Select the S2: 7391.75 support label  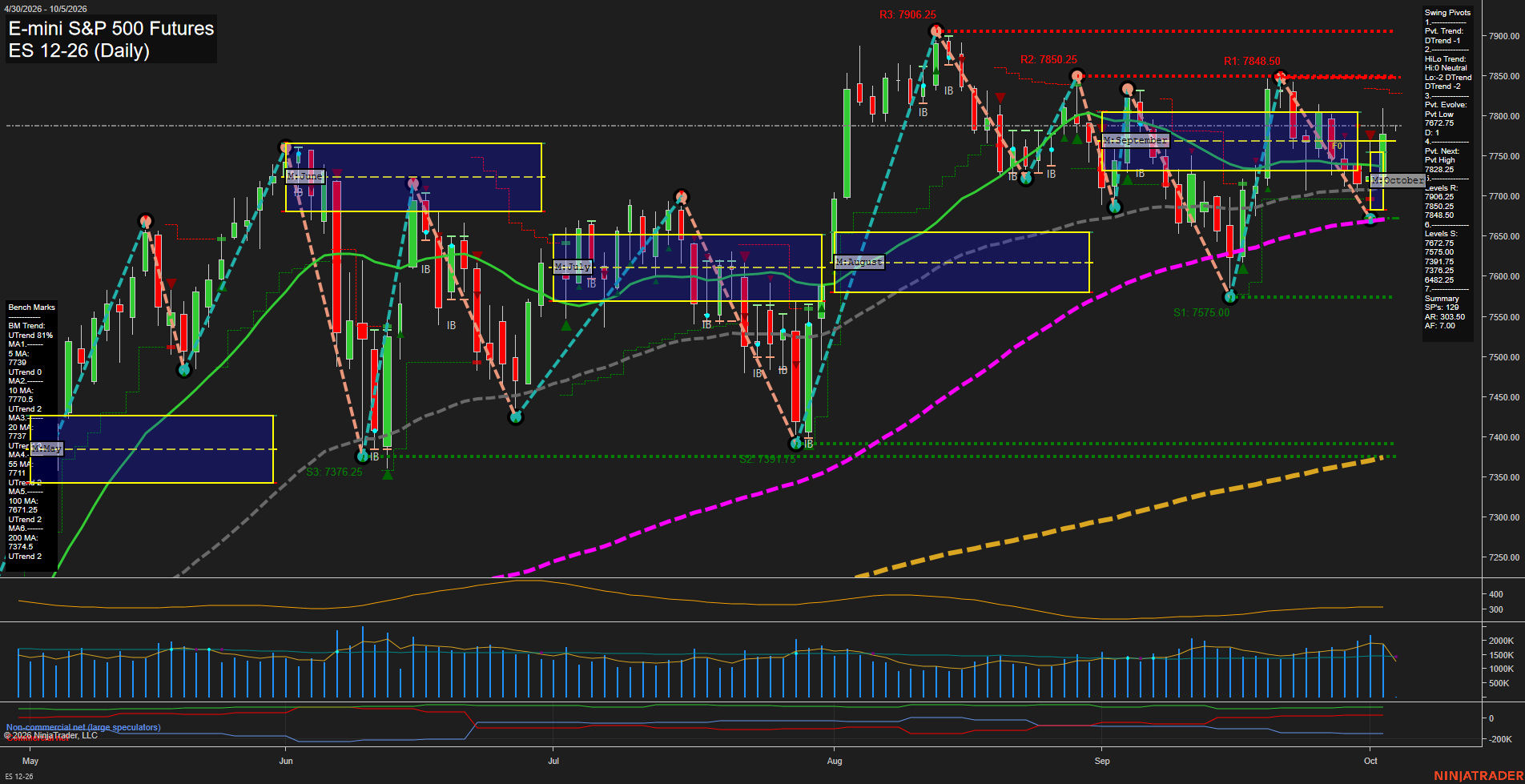(x=767, y=459)
